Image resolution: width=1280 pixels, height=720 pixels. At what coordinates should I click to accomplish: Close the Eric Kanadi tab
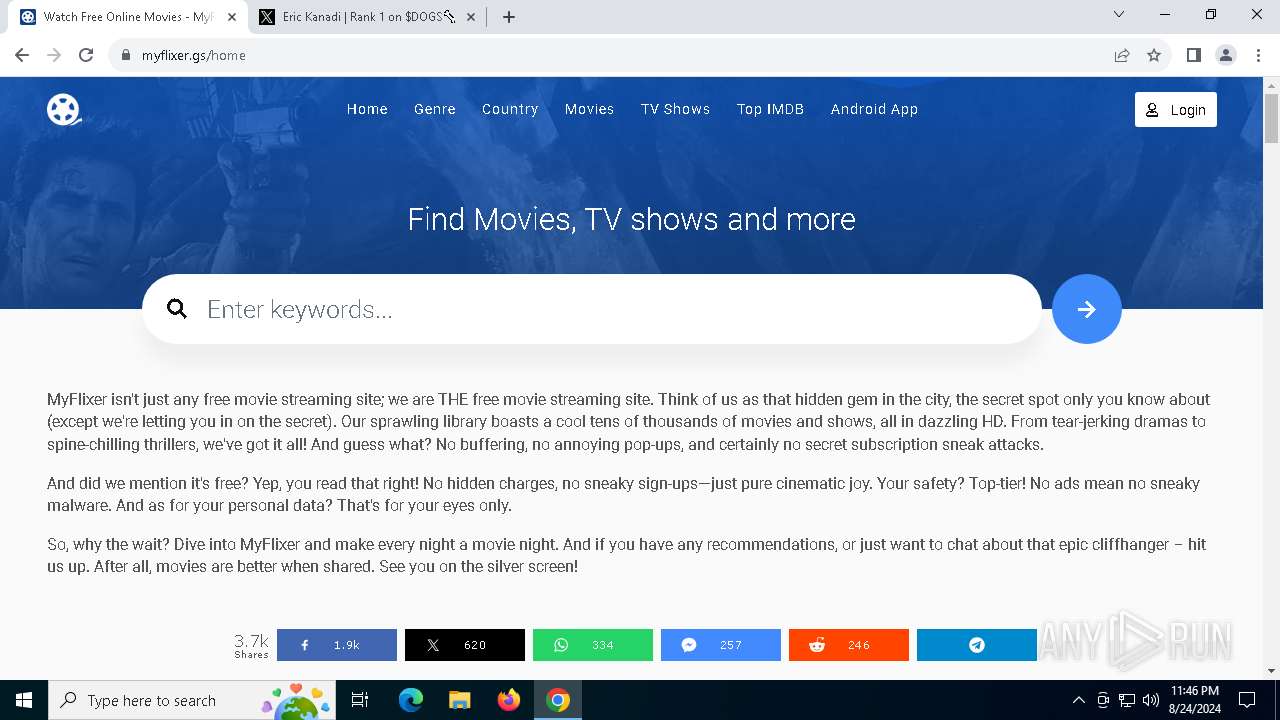(470, 17)
